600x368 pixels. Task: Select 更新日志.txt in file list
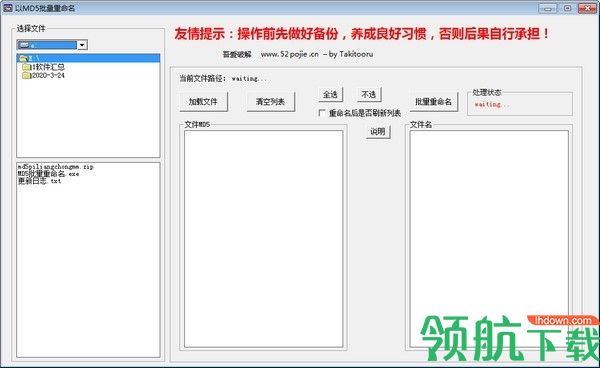tap(39, 181)
